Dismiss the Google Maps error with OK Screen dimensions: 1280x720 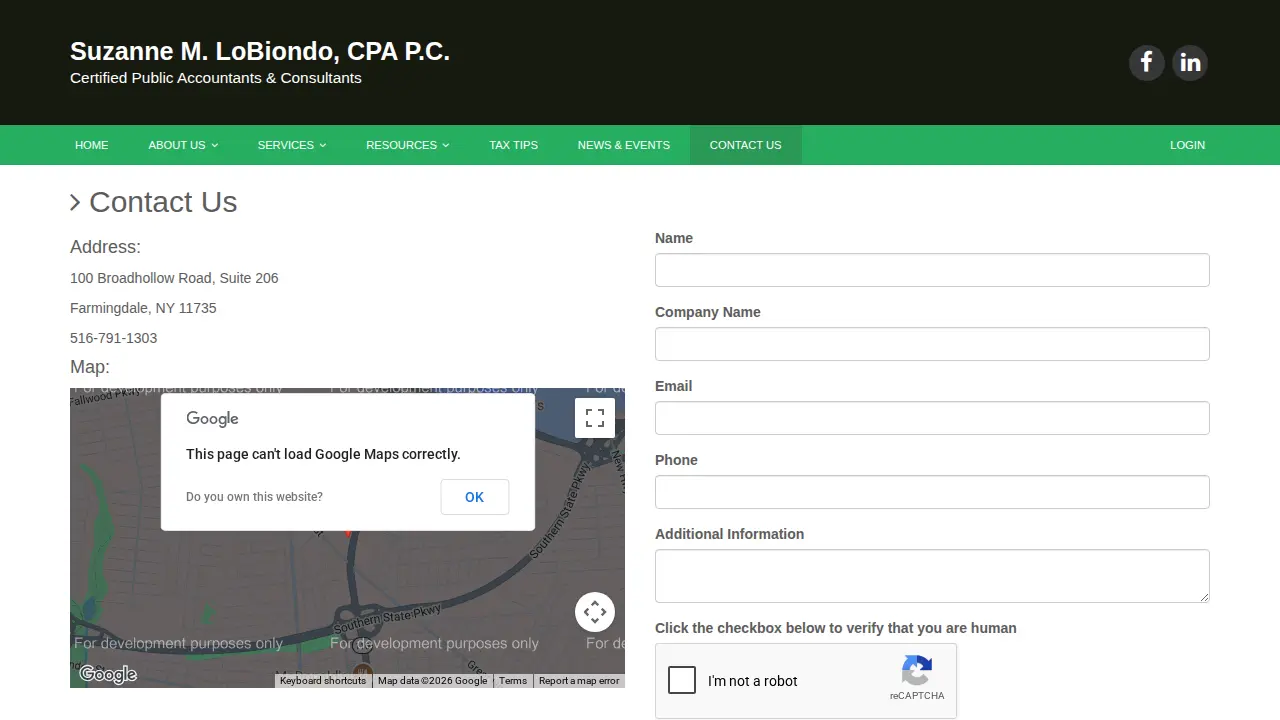click(x=475, y=497)
